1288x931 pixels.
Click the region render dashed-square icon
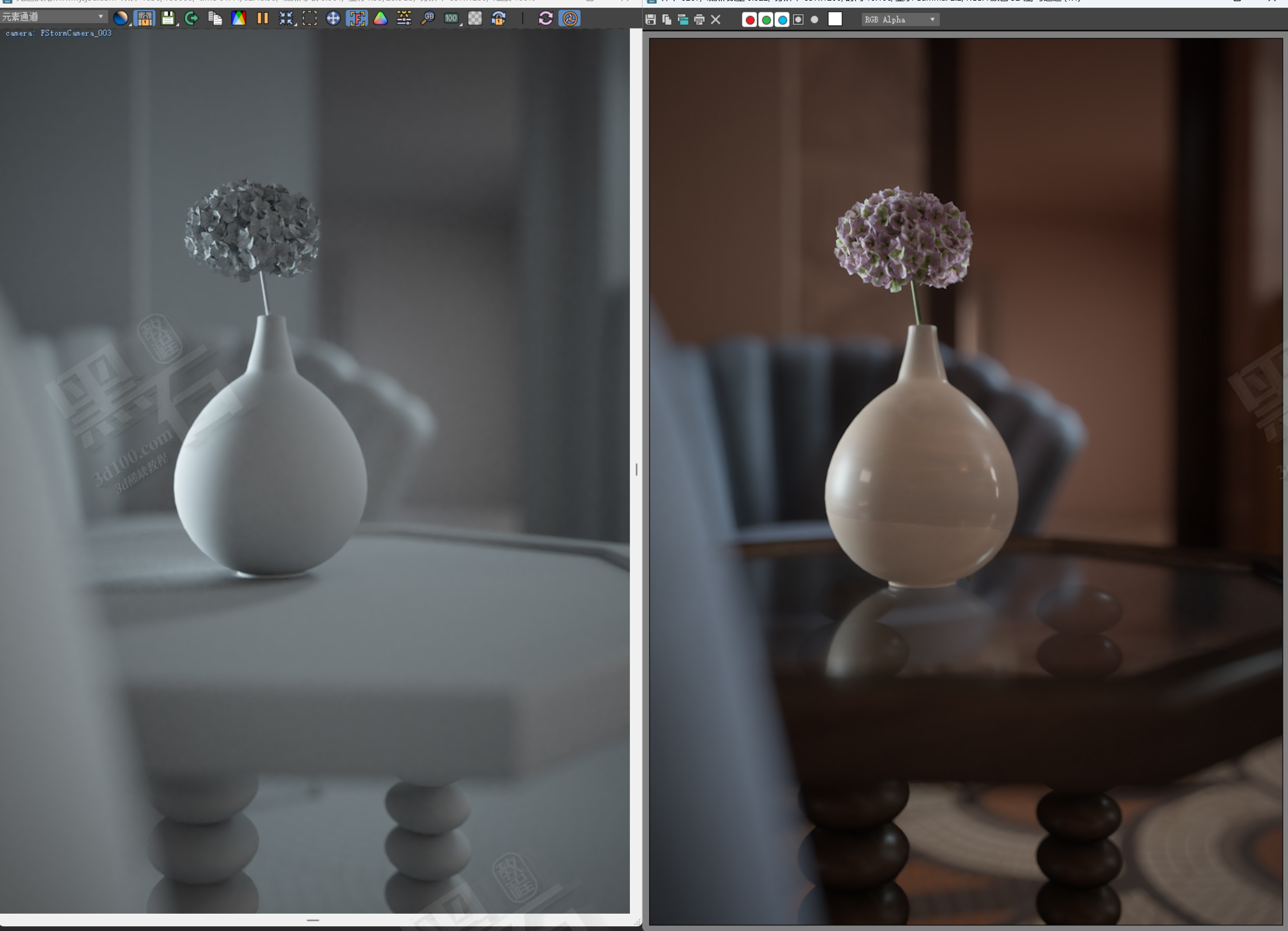click(x=309, y=18)
